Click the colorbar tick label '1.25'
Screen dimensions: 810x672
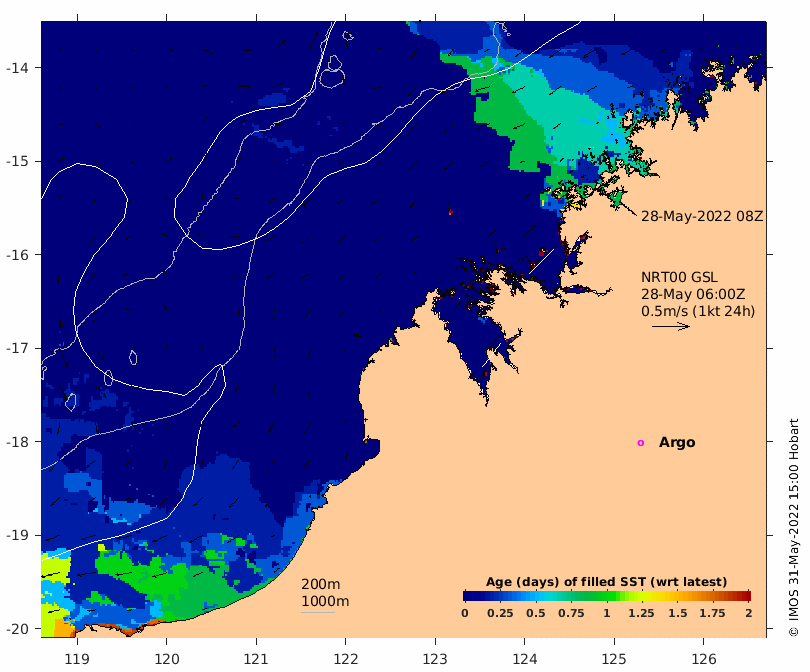point(641,613)
